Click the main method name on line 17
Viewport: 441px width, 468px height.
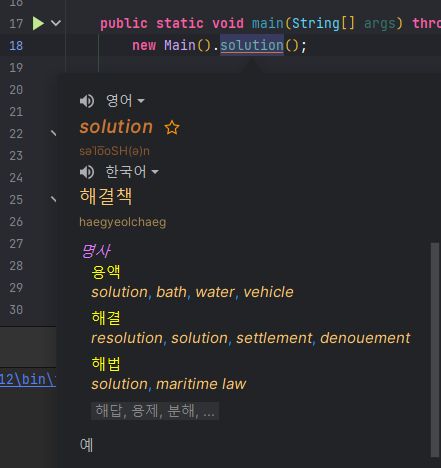(268, 23)
